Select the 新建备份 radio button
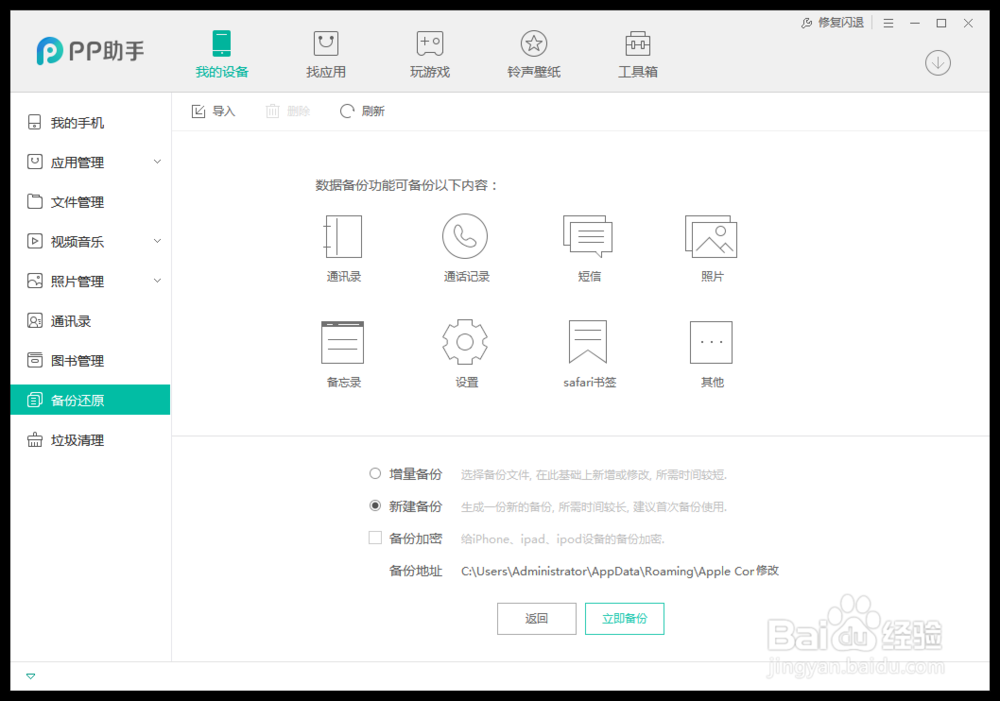 coord(375,506)
